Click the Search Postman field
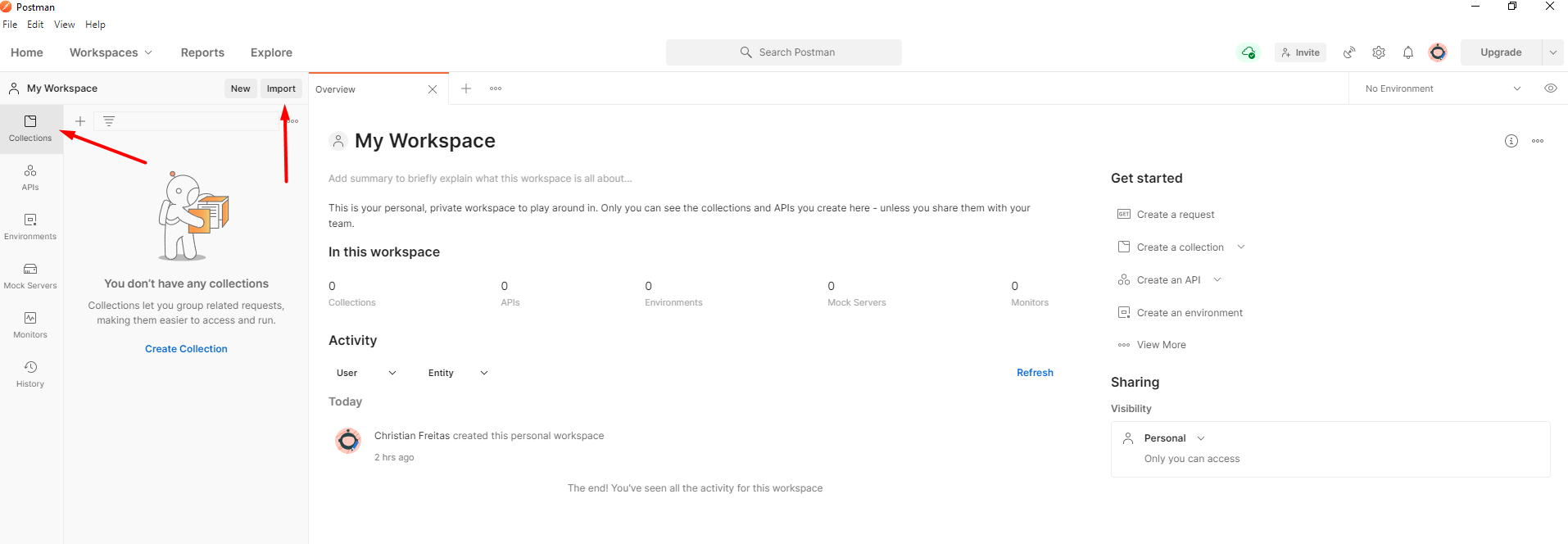This screenshot has width=1568, height=544. [x=784, y=52]
